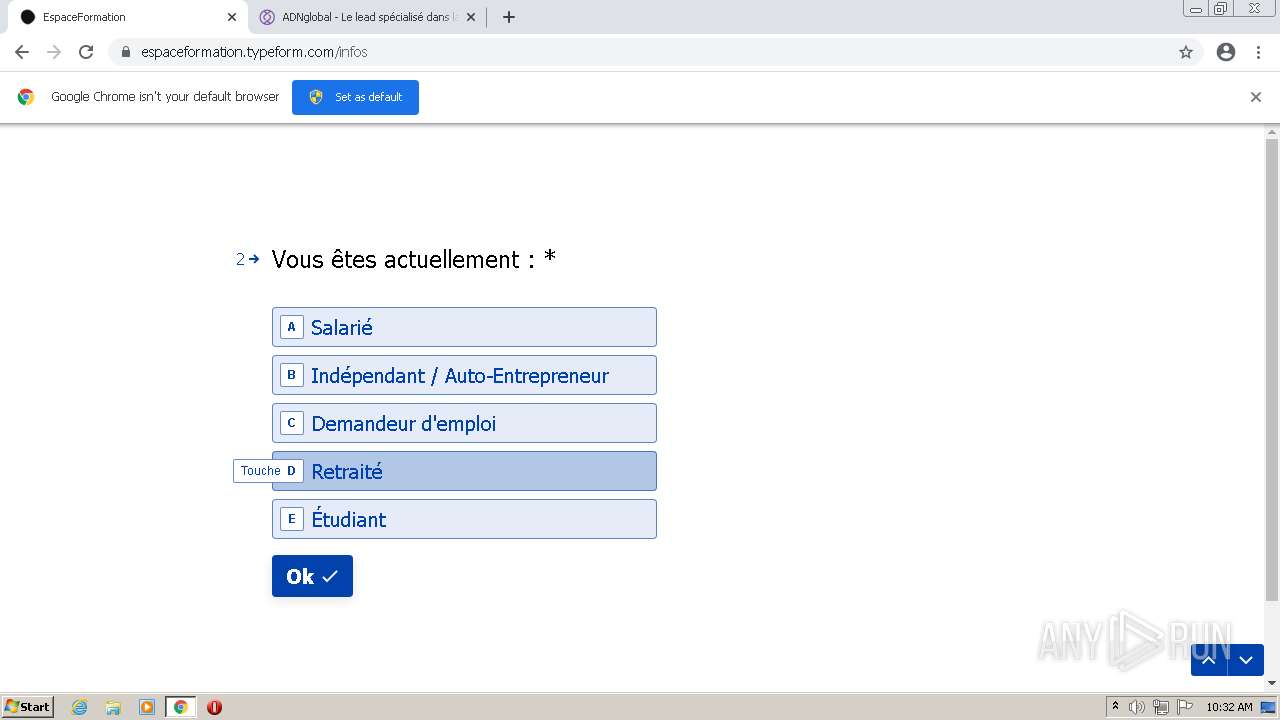Image resolution: width=1280 pixels, height=720 pixels.
Task: Open the red Opera-style taskbar icon
Action: click(214, 707)
